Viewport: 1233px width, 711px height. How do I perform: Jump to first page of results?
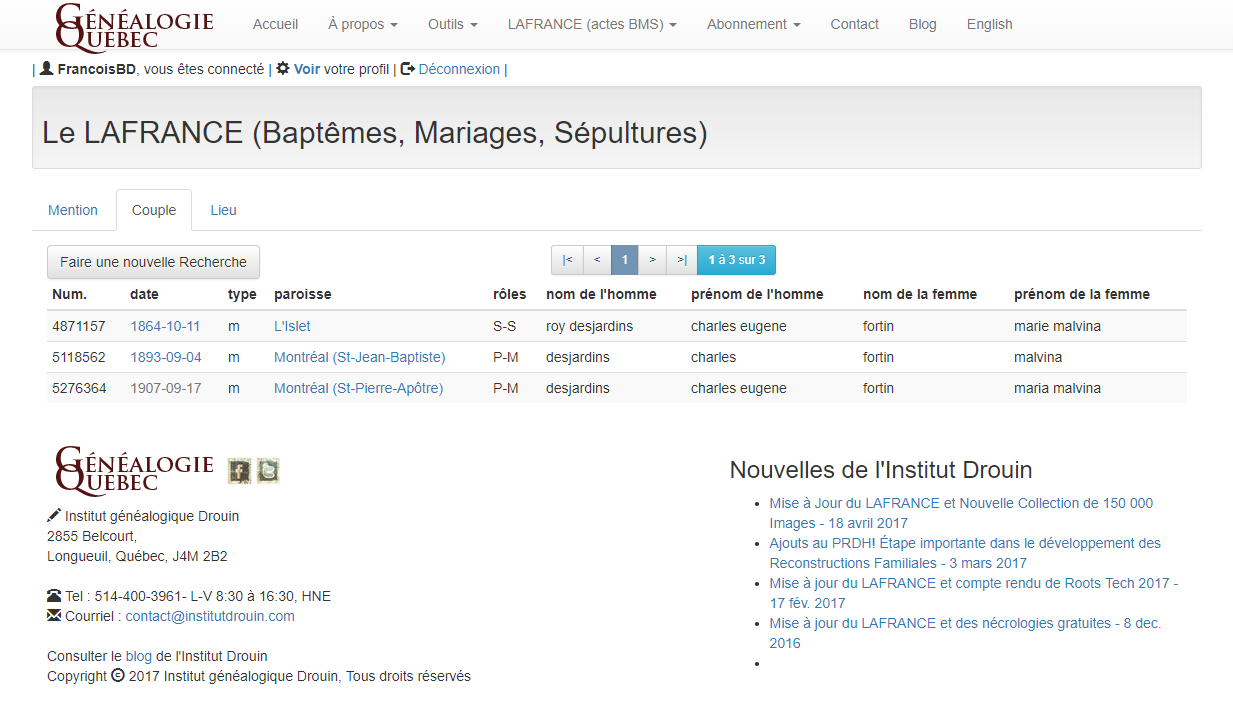click(x=567, y=260)
